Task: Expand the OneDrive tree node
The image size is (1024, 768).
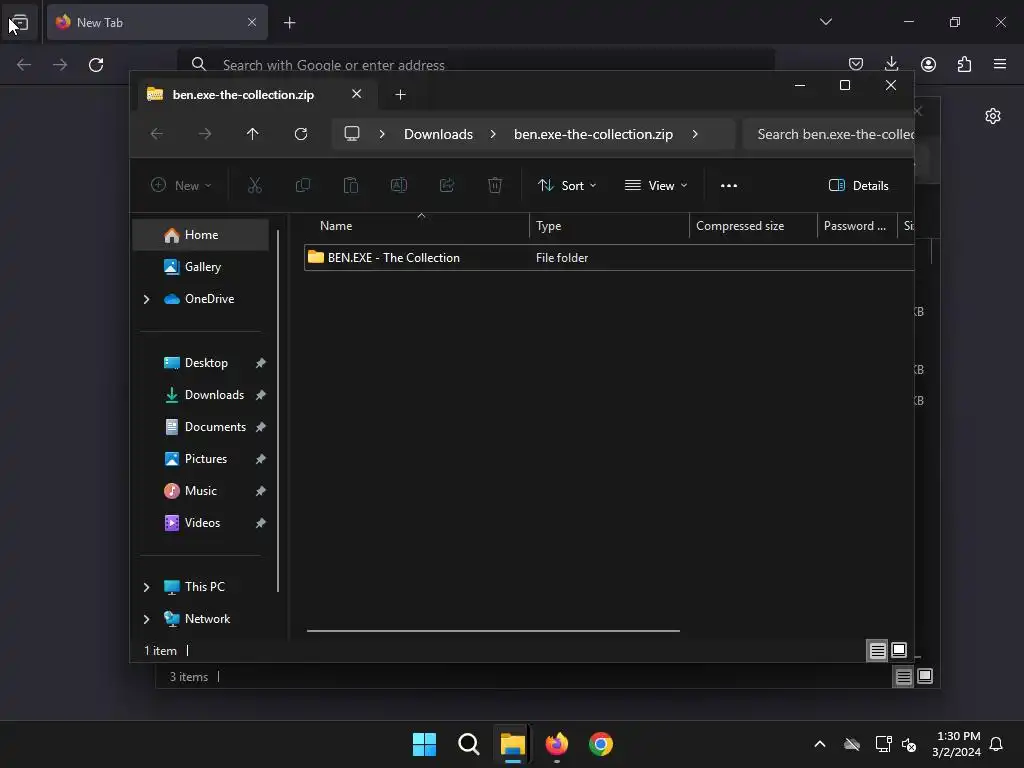Action: [146, 299]
